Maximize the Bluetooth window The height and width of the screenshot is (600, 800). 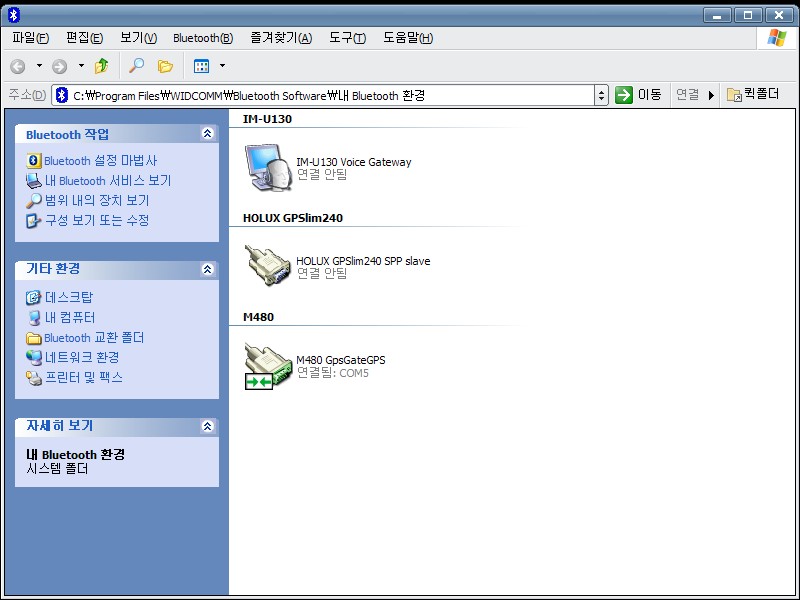(x=748, y=15)
